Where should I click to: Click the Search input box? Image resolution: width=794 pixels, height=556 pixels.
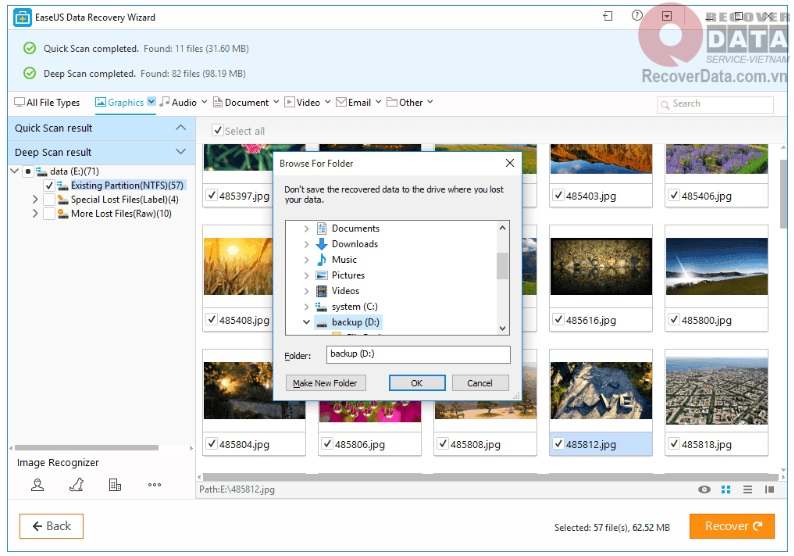click(x=715, y=104)
